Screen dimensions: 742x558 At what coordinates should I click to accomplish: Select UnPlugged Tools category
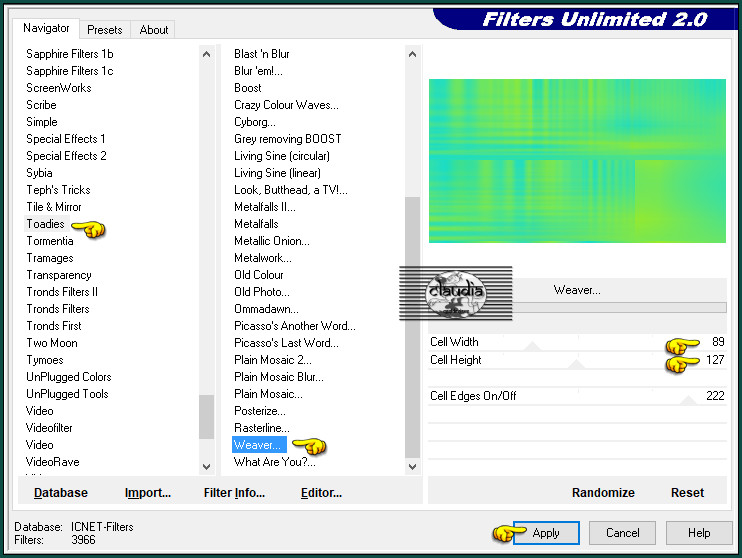pos(67,394)
